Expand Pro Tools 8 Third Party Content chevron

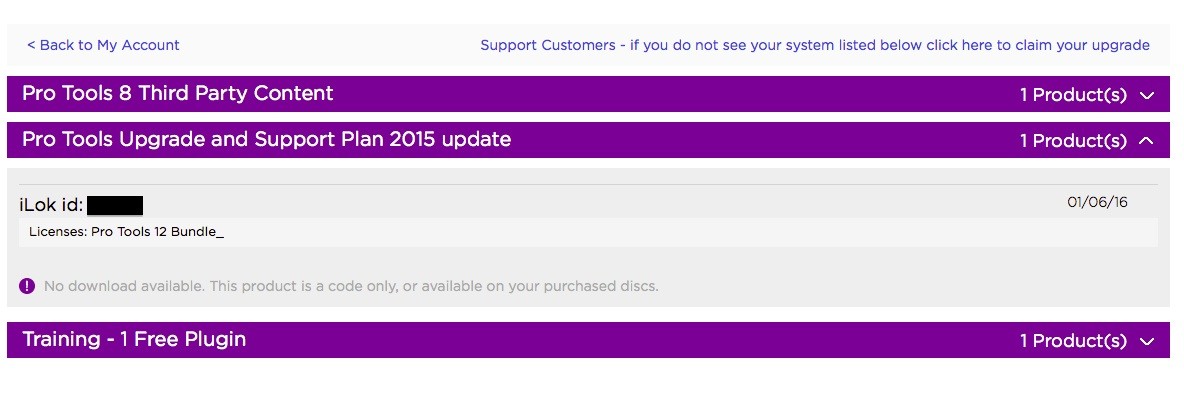[1147, 95]
